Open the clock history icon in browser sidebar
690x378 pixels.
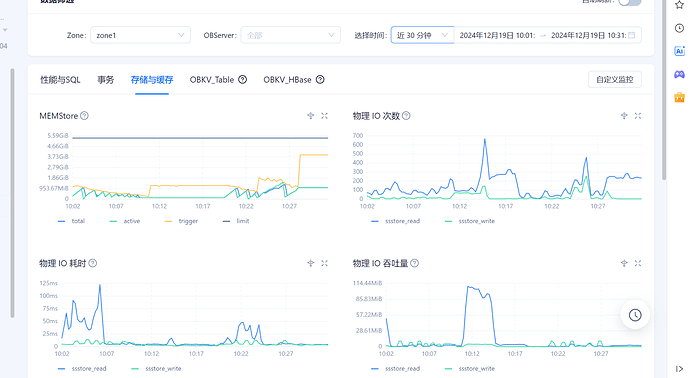[679, 28]
